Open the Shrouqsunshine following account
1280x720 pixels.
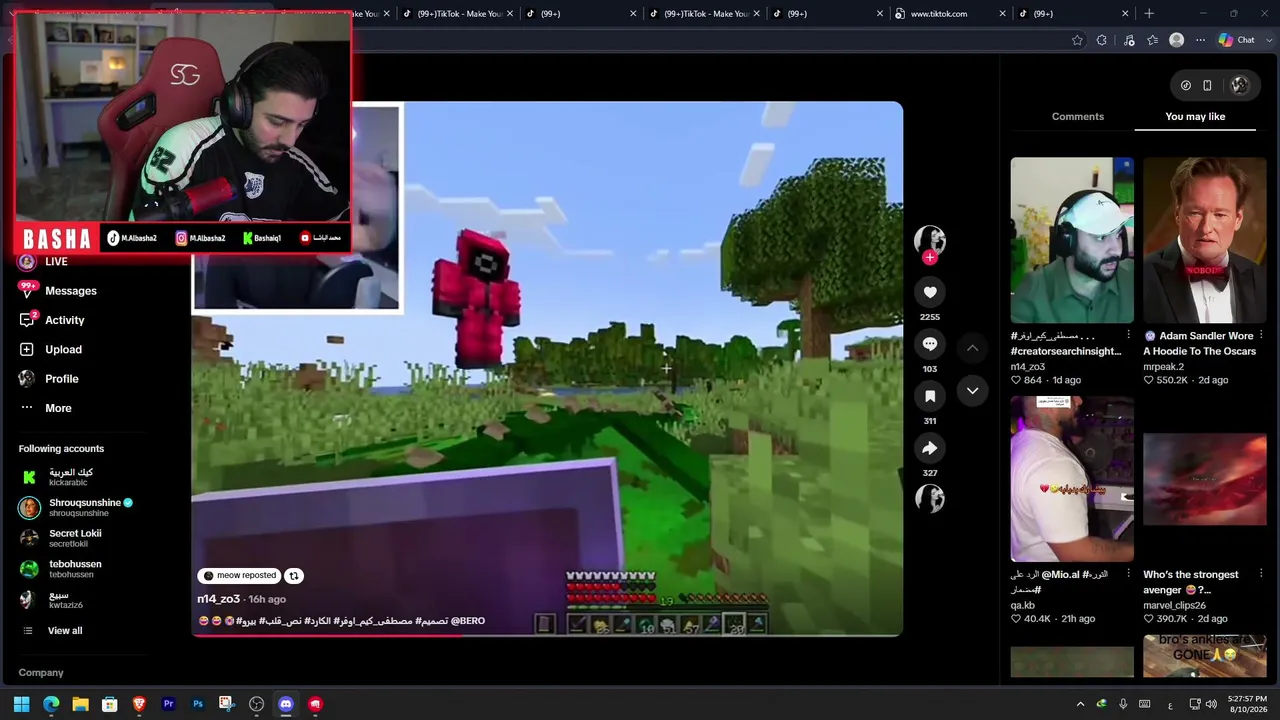[x=76, y=507]
